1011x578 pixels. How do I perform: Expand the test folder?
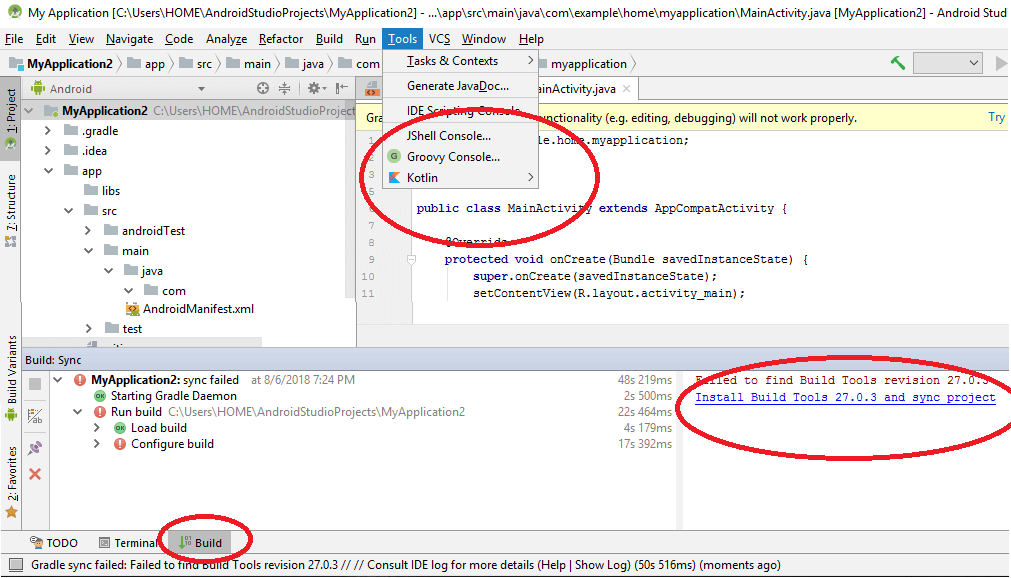tap(88, 329)
